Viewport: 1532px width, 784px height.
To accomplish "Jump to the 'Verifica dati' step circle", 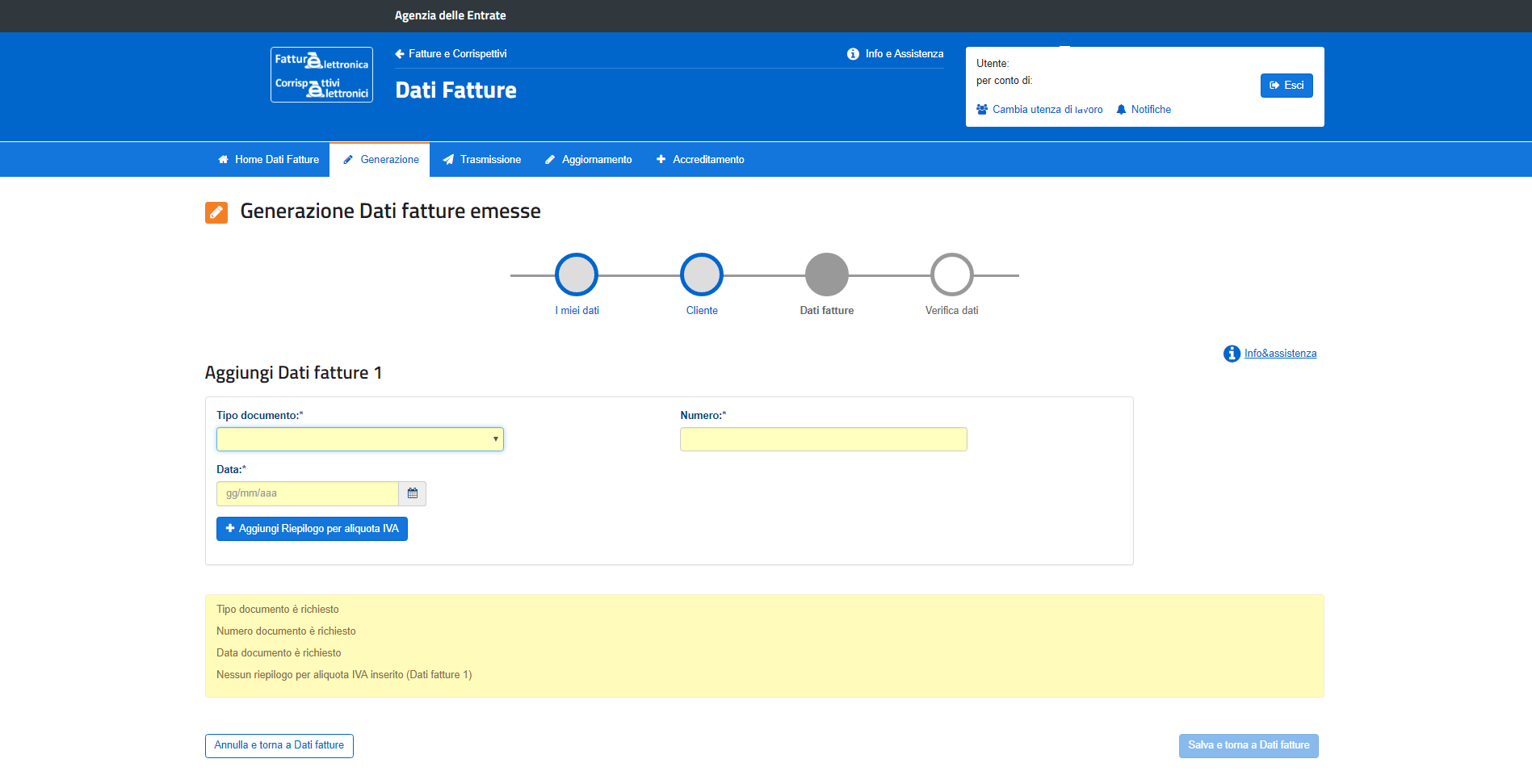I will [951, 275].
